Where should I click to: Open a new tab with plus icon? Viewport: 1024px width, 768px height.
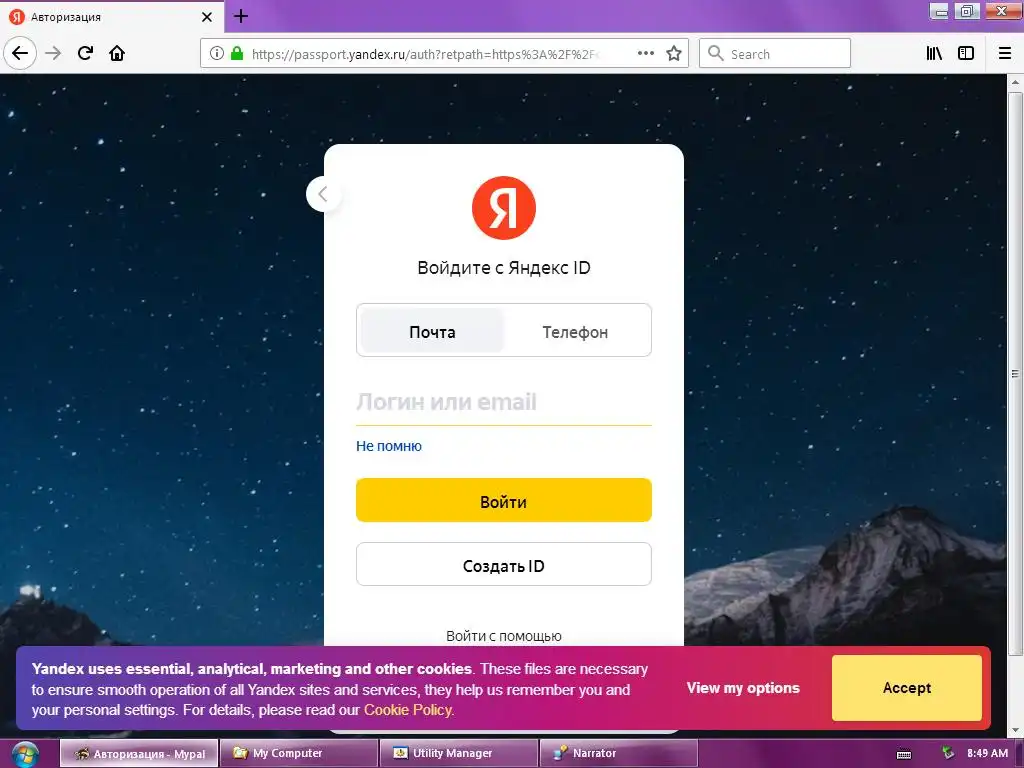(x=241, y=16)
